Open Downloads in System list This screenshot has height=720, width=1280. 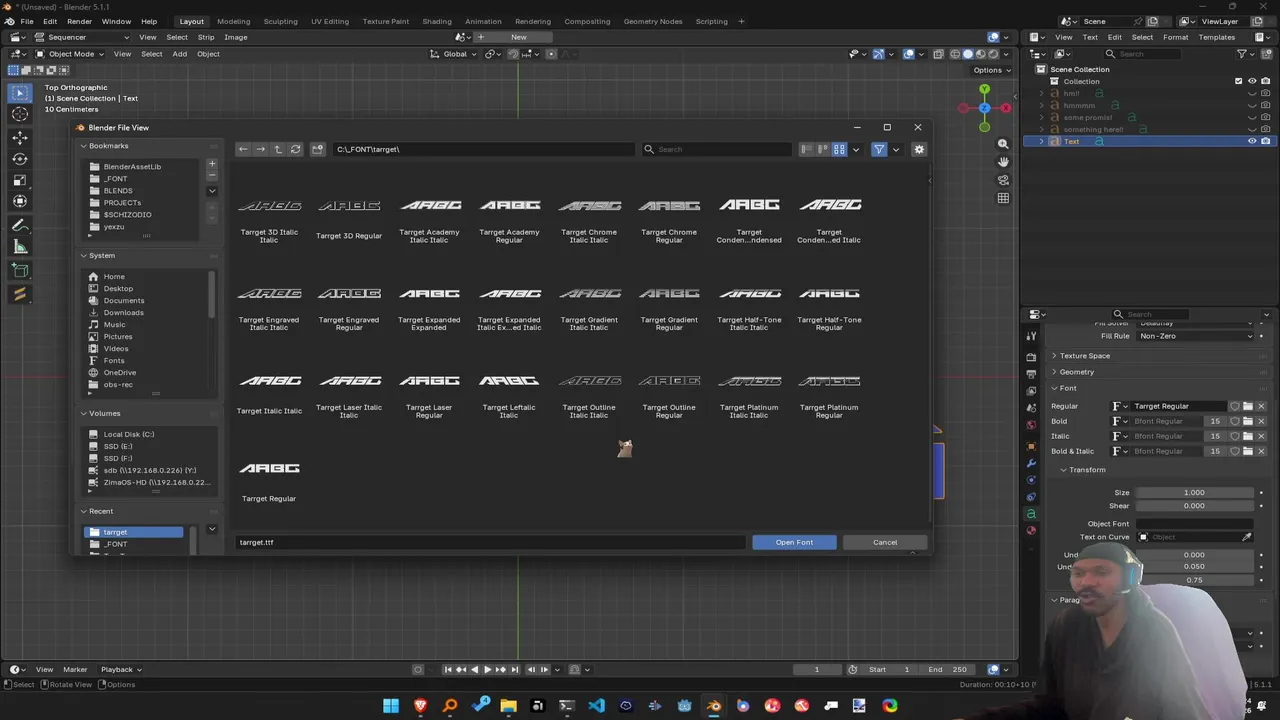click(124, 312)
